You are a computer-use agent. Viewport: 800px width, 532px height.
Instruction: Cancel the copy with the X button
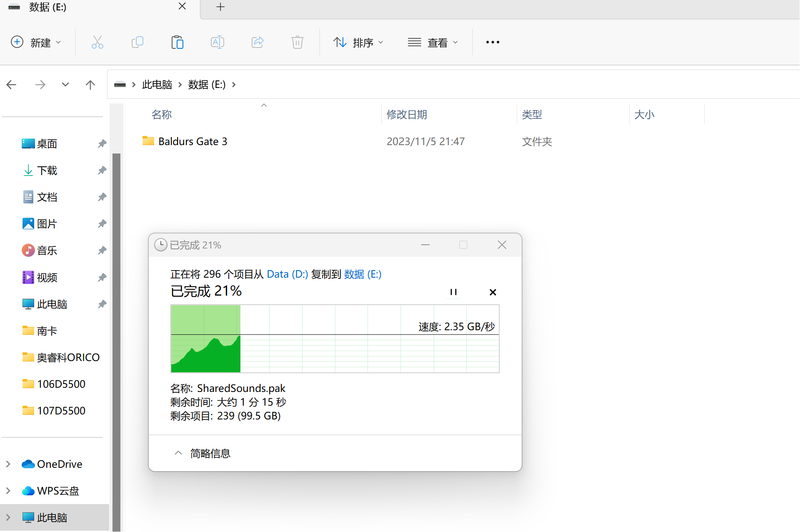click(x=493, y=292)
